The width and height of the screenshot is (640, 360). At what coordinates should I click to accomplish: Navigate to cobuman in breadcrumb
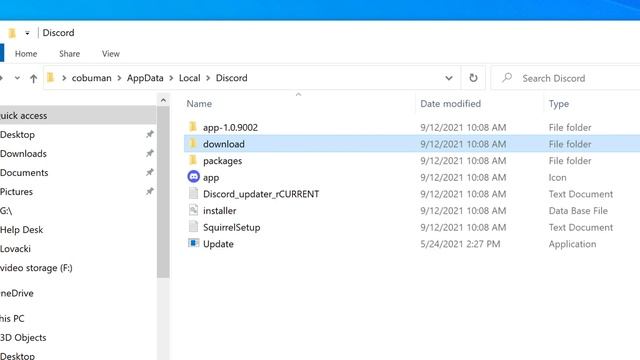click(x=91, y=78)
